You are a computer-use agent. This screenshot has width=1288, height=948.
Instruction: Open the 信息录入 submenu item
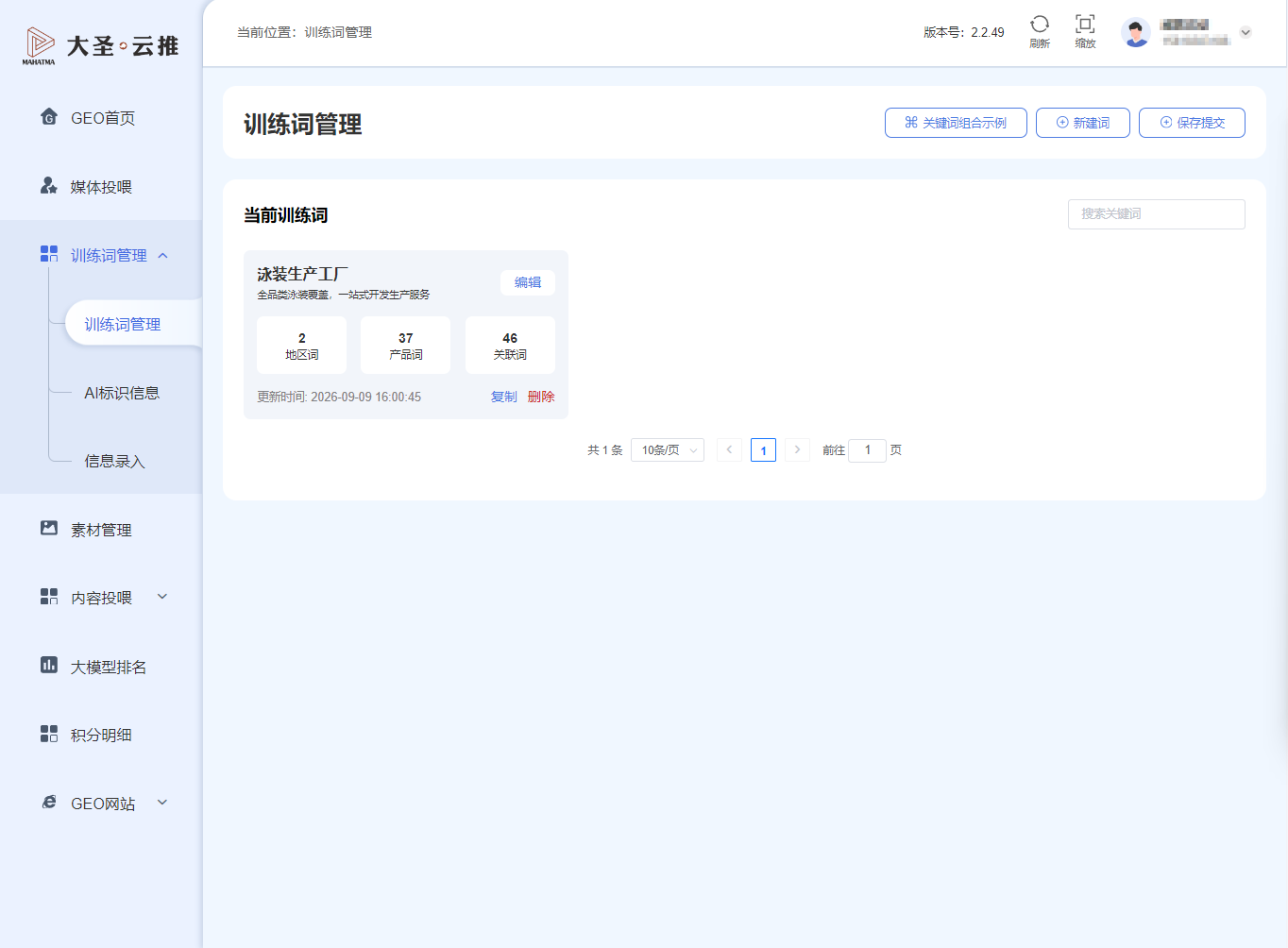(x=114, y=461)
